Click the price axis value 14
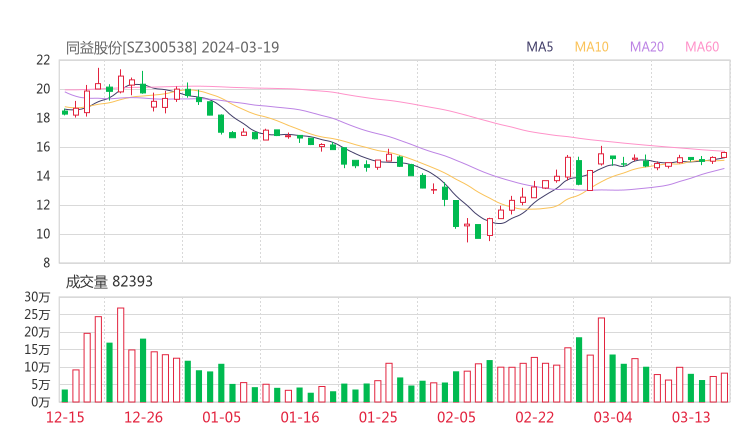Image resolution: width=740 pixels, height=440 pixels. click(43, 176)
